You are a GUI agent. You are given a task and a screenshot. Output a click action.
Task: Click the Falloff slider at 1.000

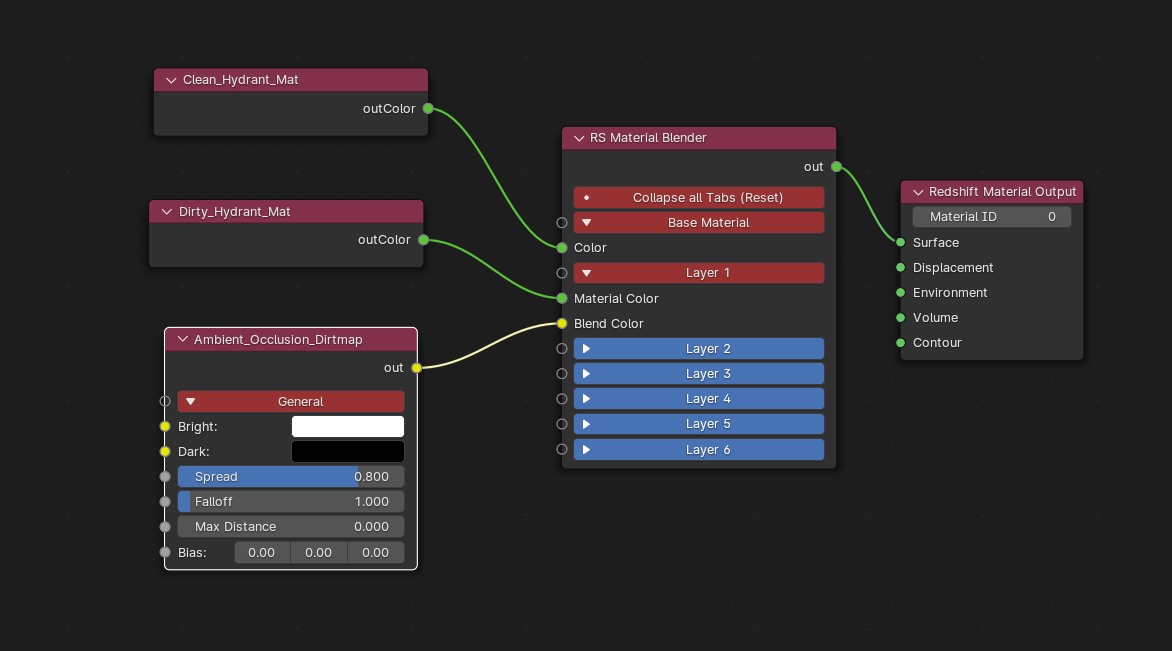tap(291, 502)
